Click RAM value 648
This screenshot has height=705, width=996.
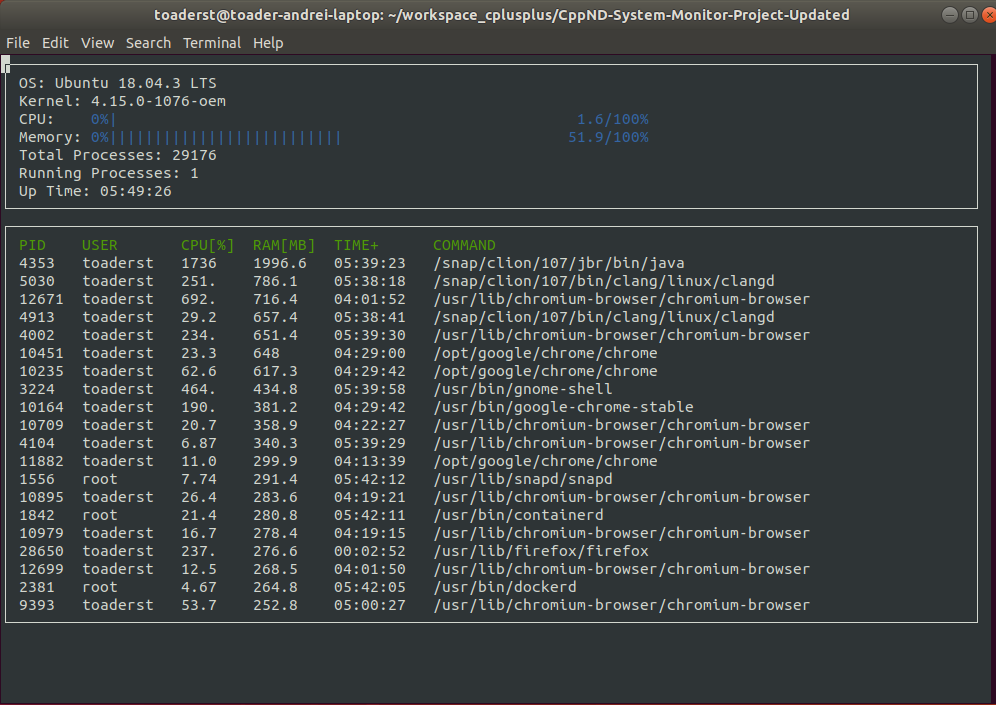[x=266, y=353]
